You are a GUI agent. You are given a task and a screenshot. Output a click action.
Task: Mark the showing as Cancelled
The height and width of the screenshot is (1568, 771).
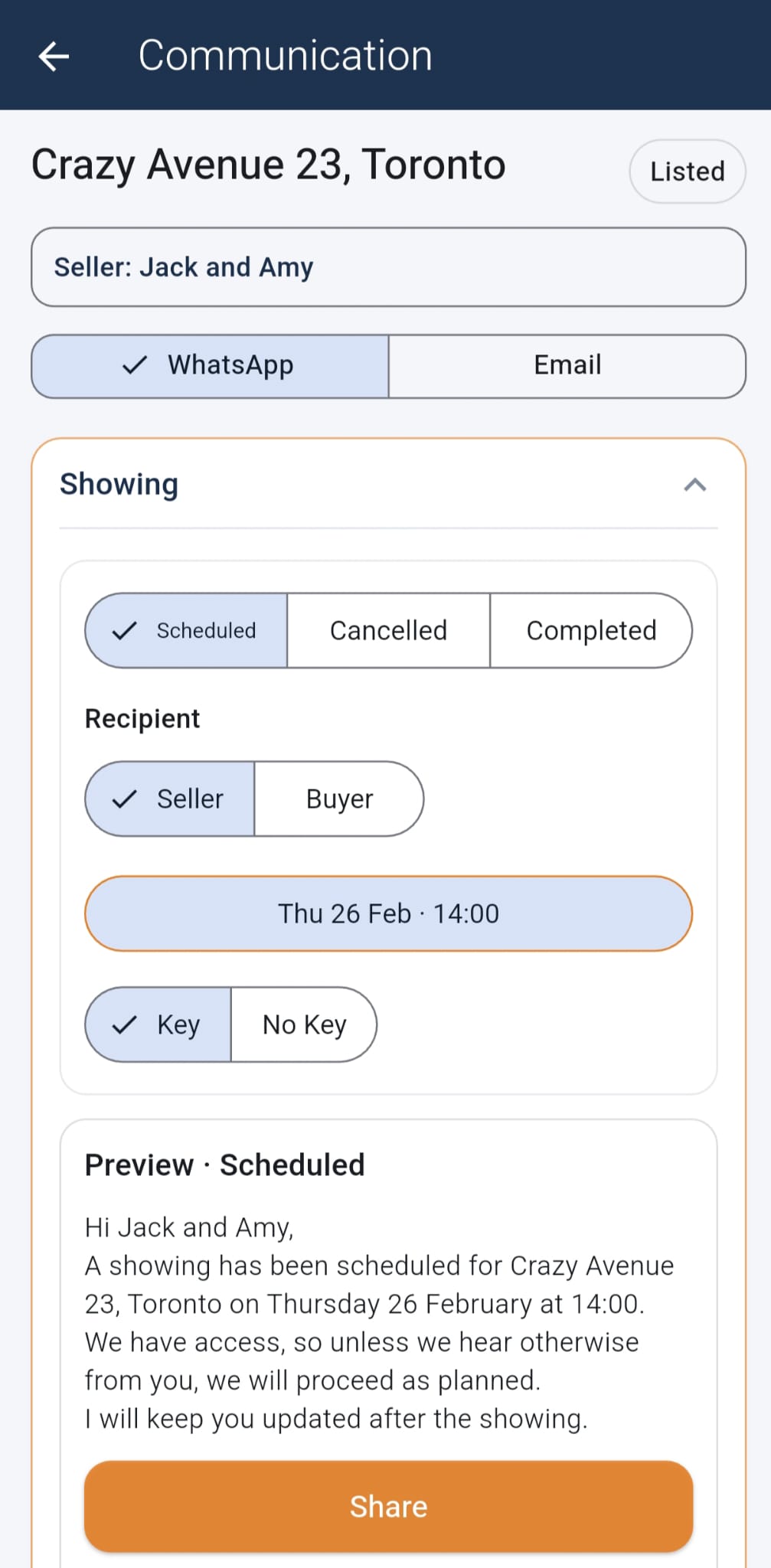pos(388,630)
